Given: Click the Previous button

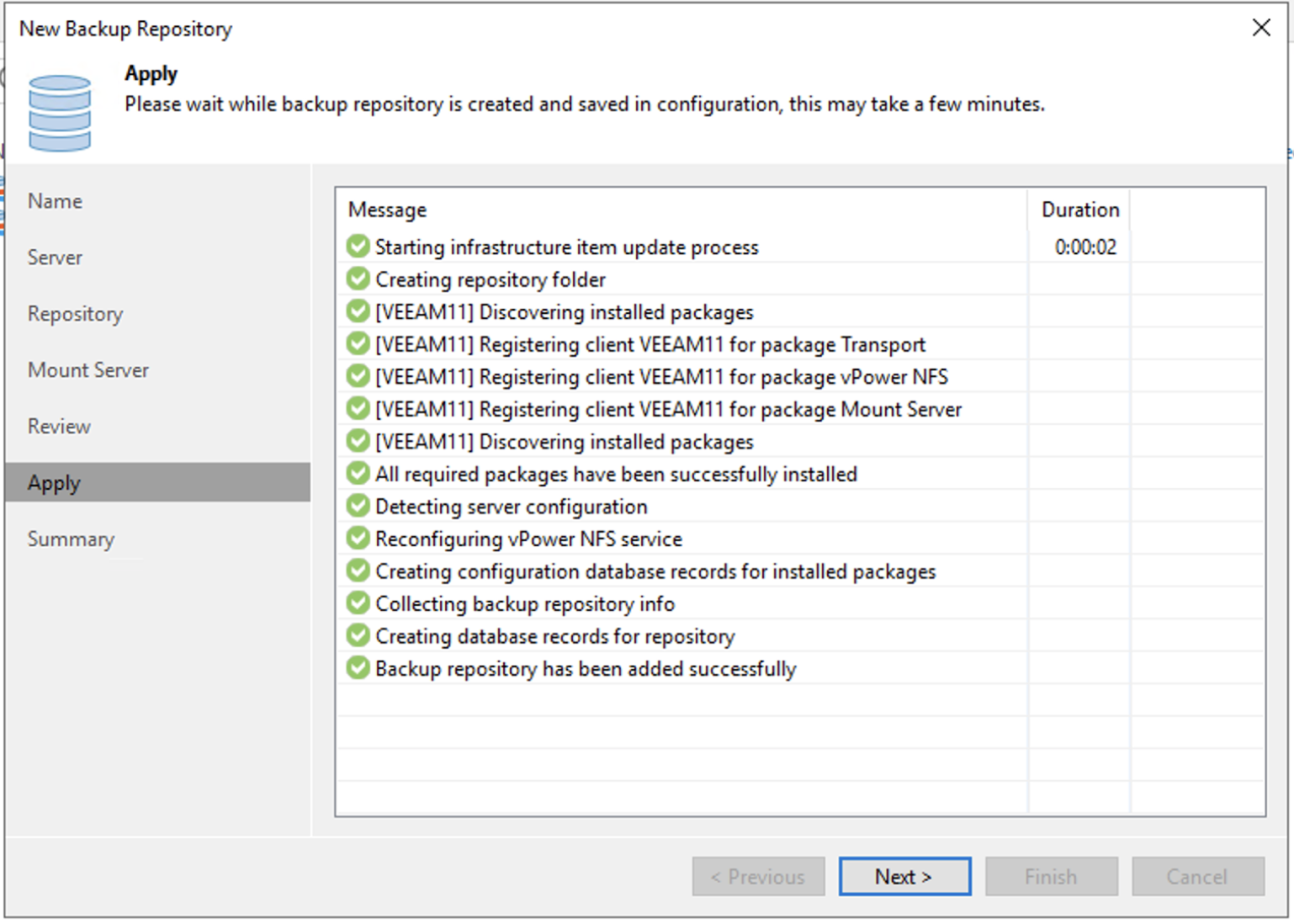Looking at the screenshot, I should [758, 876].
